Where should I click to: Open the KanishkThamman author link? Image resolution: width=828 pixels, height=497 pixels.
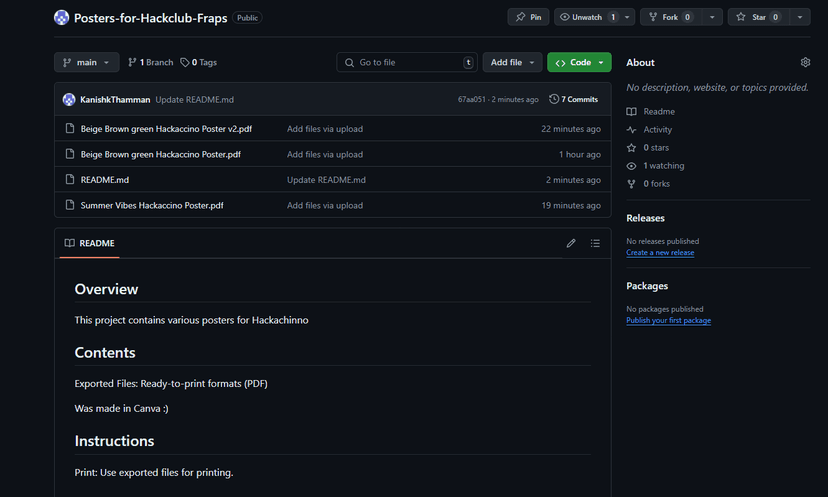(x=115, y=99)
